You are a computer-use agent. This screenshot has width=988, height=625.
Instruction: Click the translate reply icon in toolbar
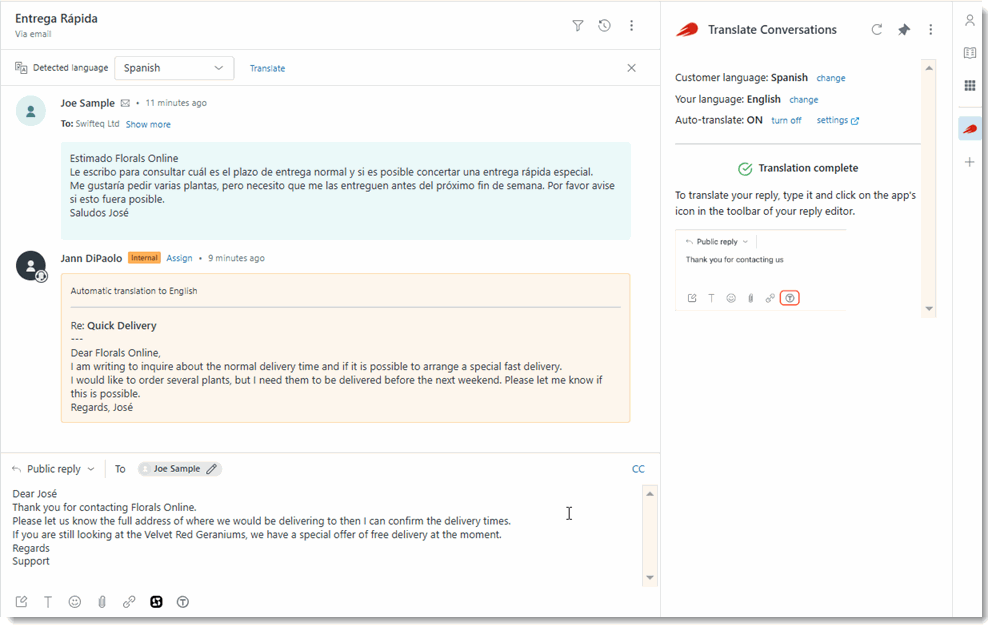(183, 602)
